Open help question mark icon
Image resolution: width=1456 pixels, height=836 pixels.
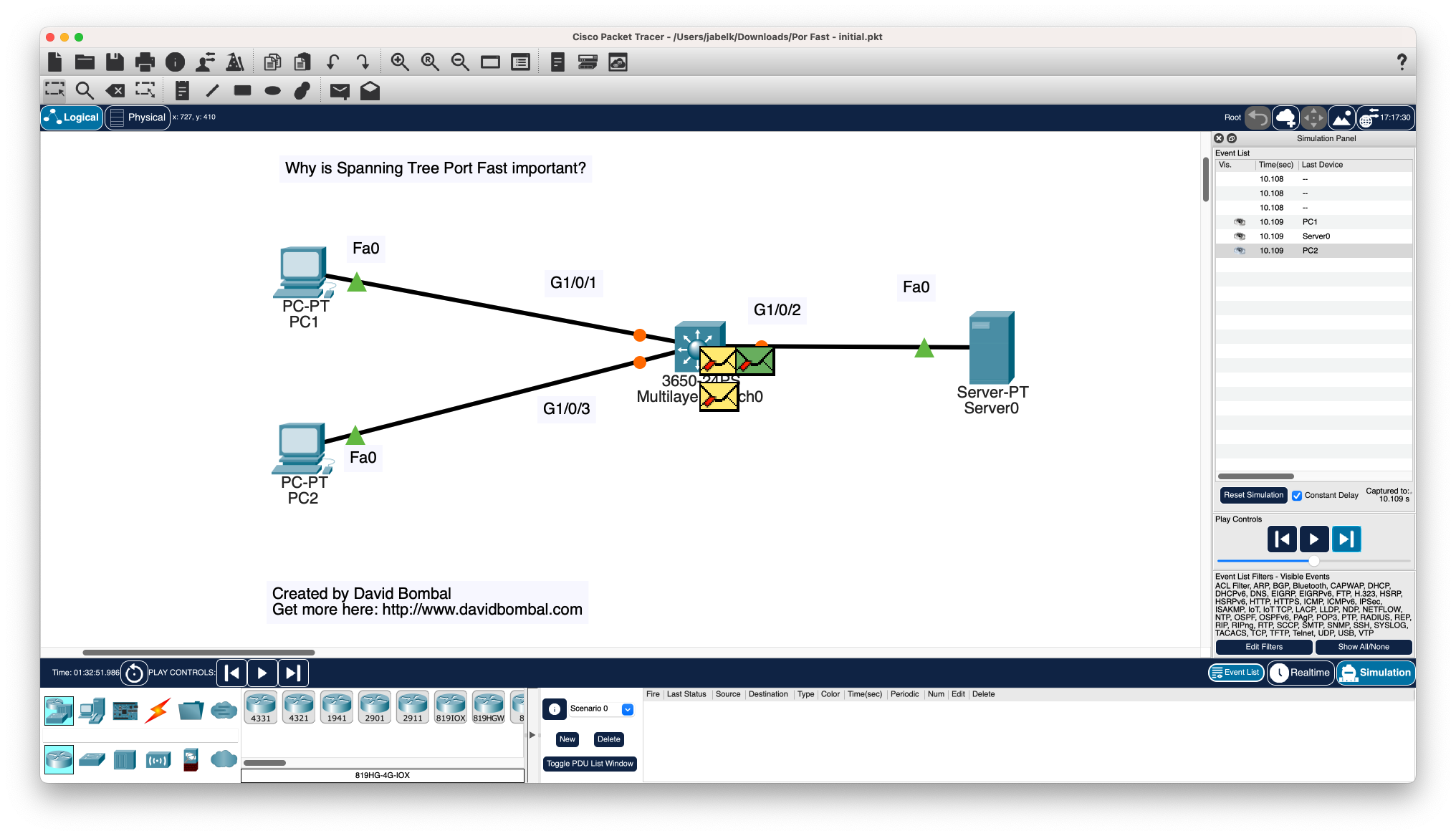tap(1402, 62)
